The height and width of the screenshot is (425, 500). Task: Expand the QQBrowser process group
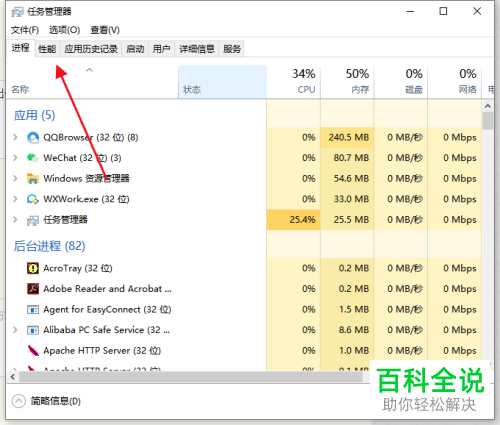point(15,137)
